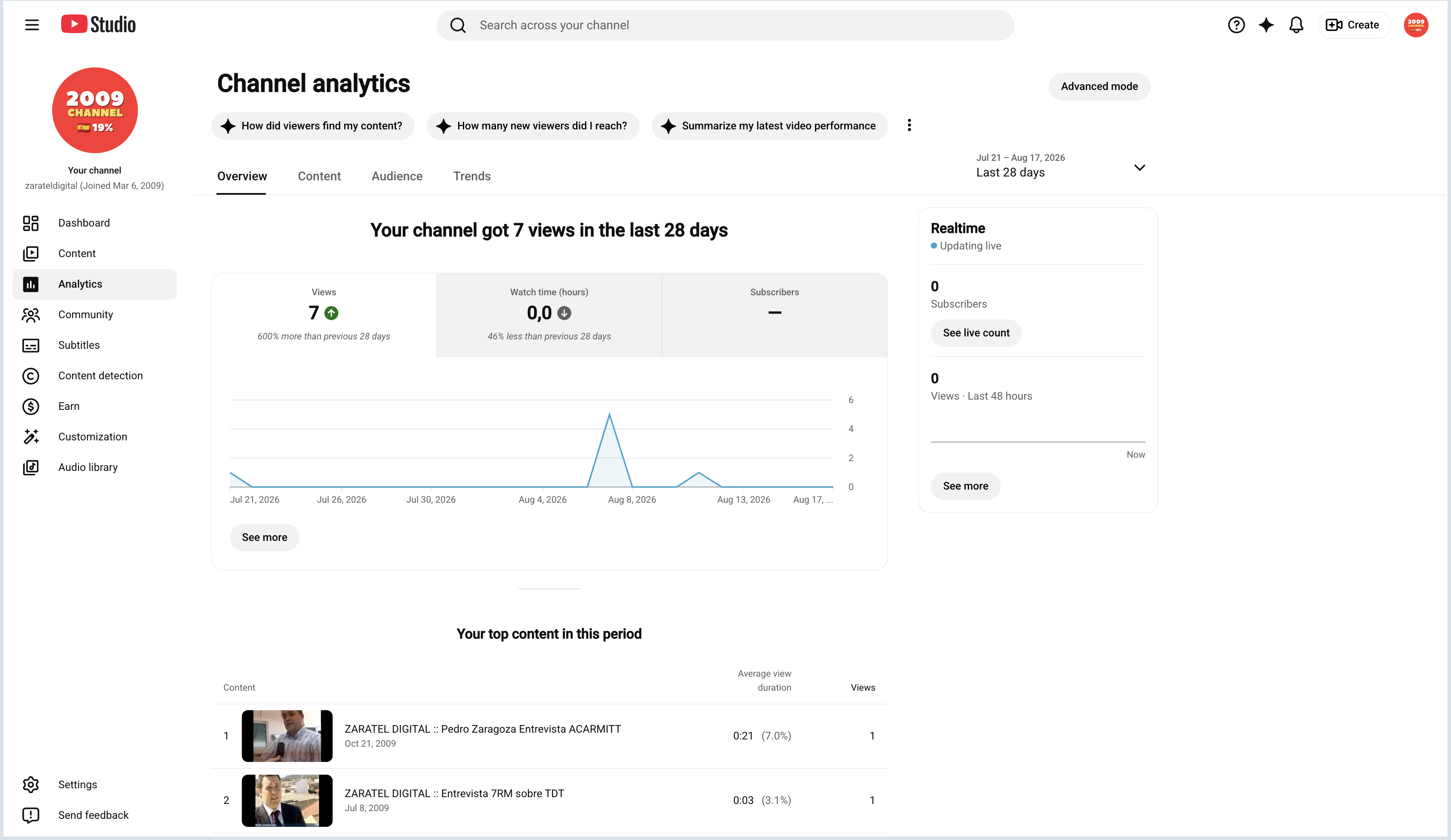The width and height of the screenshot is (1451, 840).
Task: Click the gray down-arrow watch time icon
Action: tap(564, 313)
